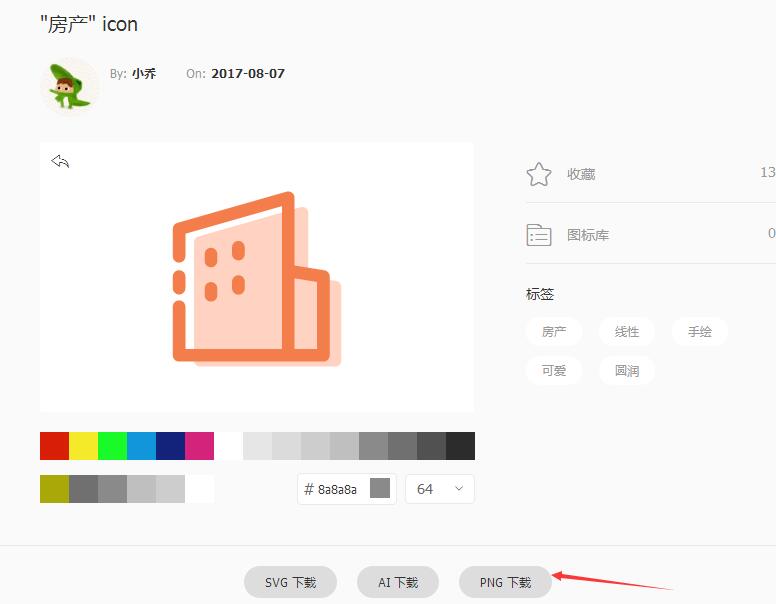Choose the magenta color swatch
The height and width of the screenshot is (604, 776).
(x=199, y=446)
